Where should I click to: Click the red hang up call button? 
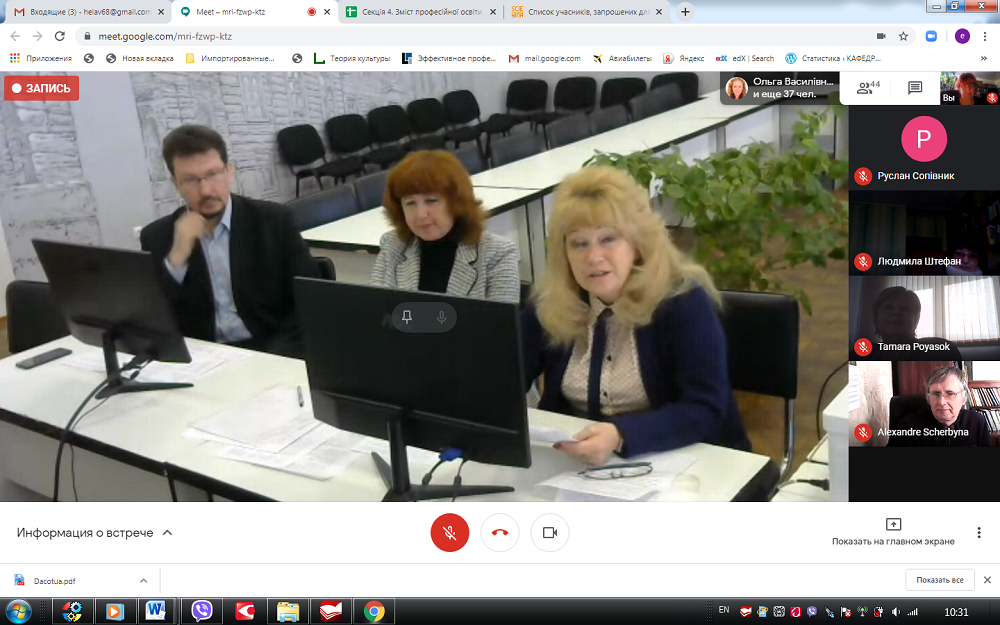pyautogui.click(x=500, y=532)
